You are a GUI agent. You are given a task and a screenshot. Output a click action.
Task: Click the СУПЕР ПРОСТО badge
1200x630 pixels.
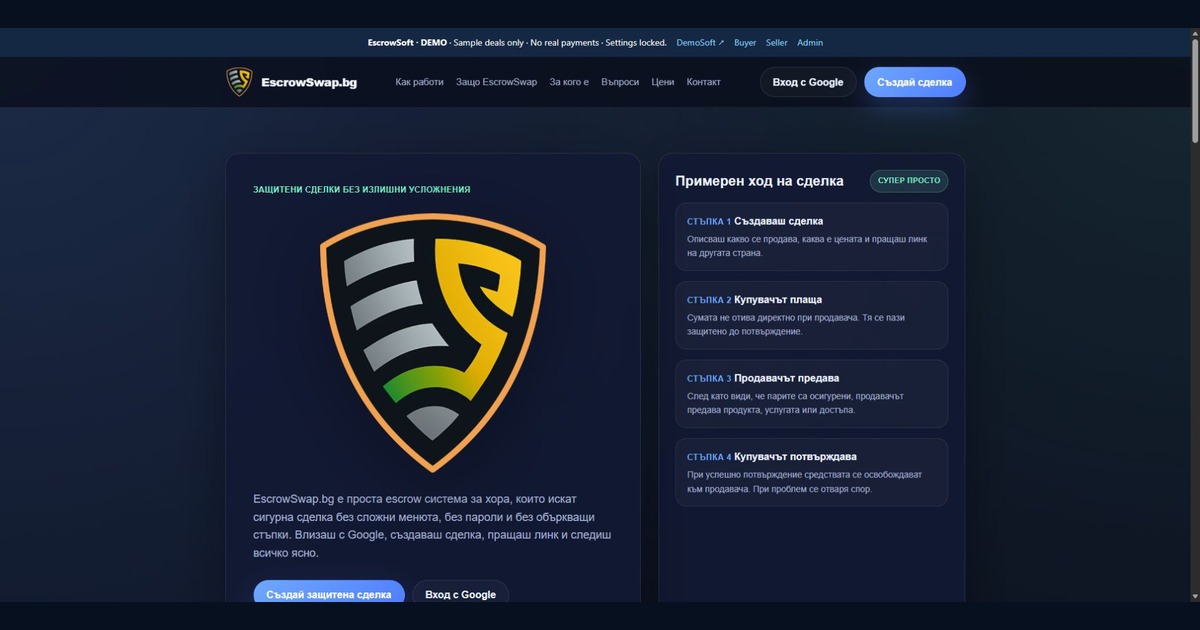[x=909, y=181]
